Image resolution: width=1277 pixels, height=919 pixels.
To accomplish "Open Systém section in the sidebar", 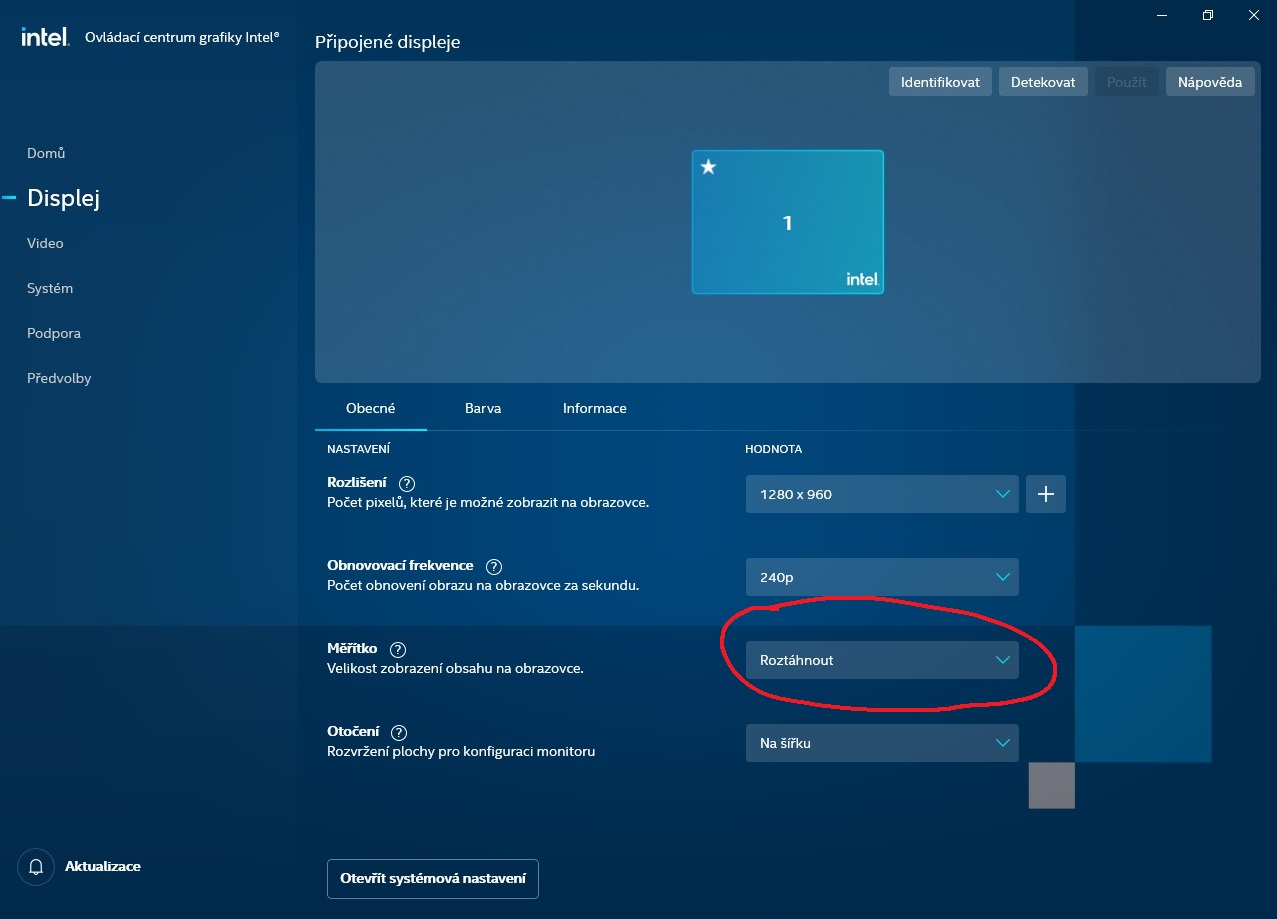I will pos(50,288).
